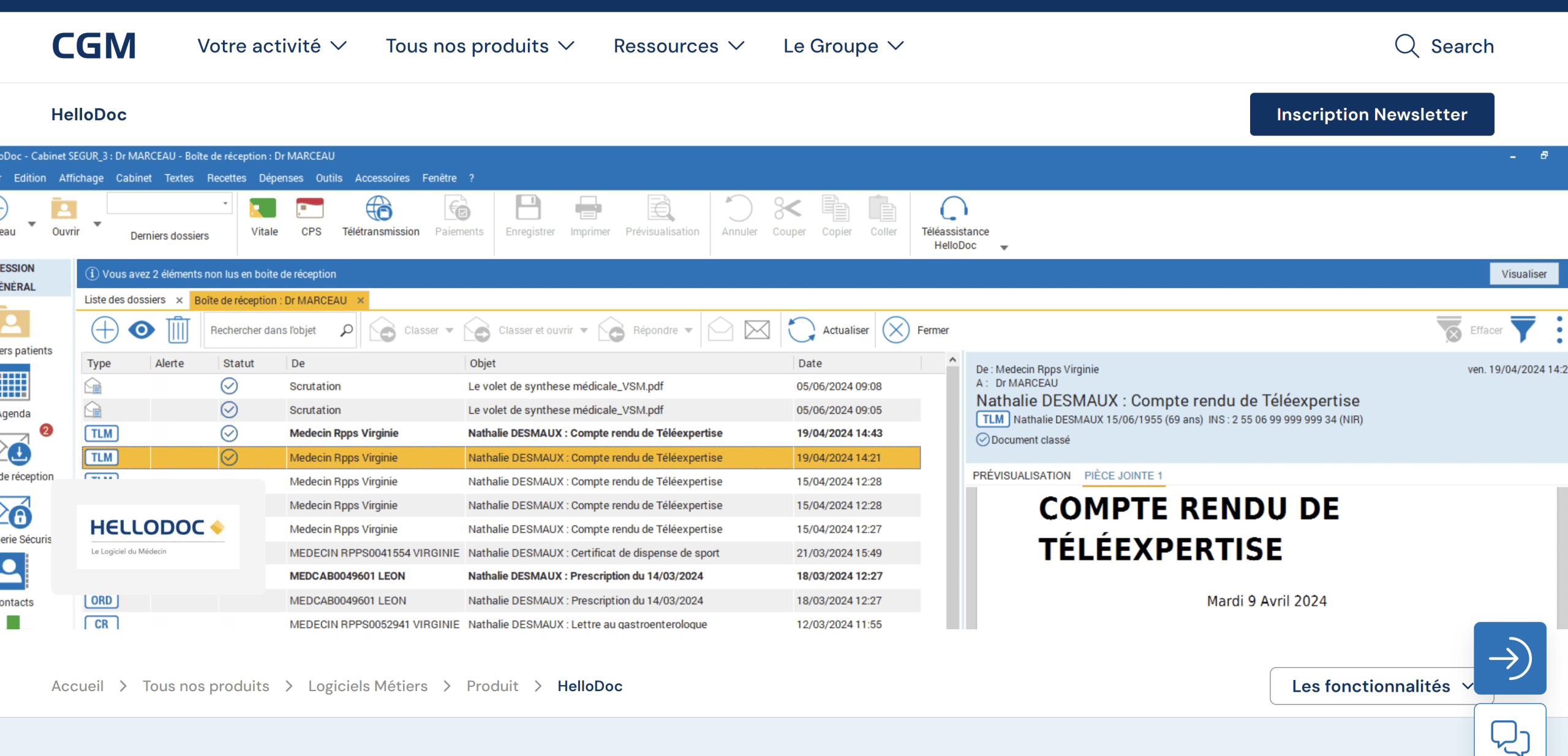This screenshot has height=756, width=1568.
Task: Expand the Téléassistance HelloDoc dropdown arrow
Action: pos(1004,248)
